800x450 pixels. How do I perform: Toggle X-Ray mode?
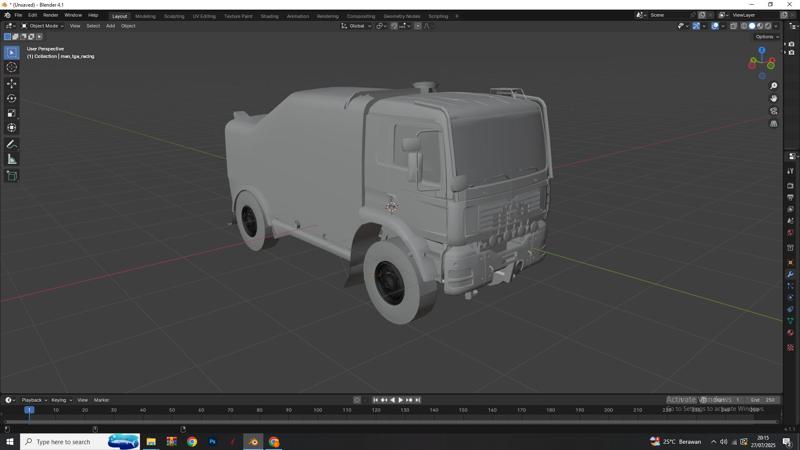pos(733,26)
